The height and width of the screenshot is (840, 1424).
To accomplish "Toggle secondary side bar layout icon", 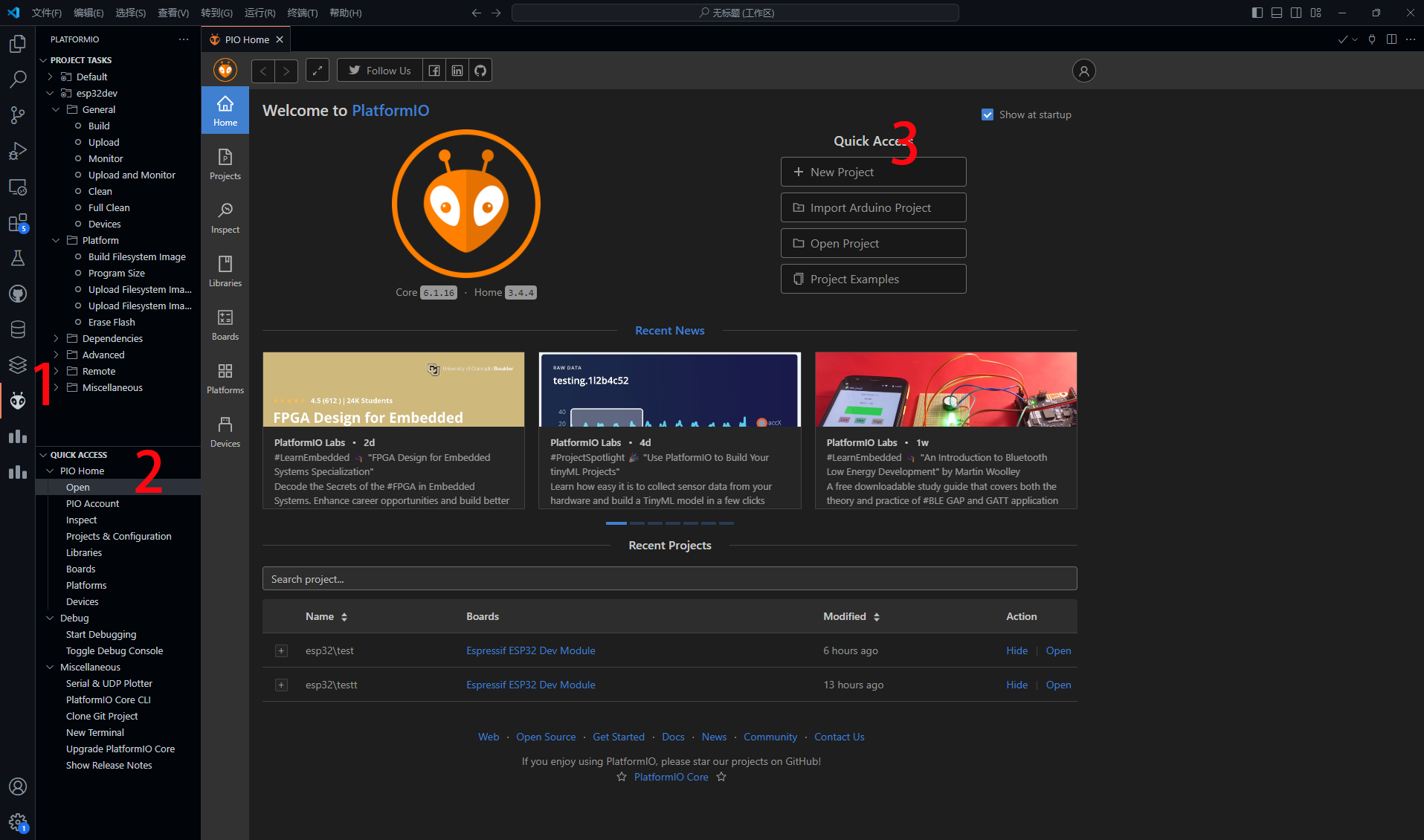I will [x=1296, y=13].
